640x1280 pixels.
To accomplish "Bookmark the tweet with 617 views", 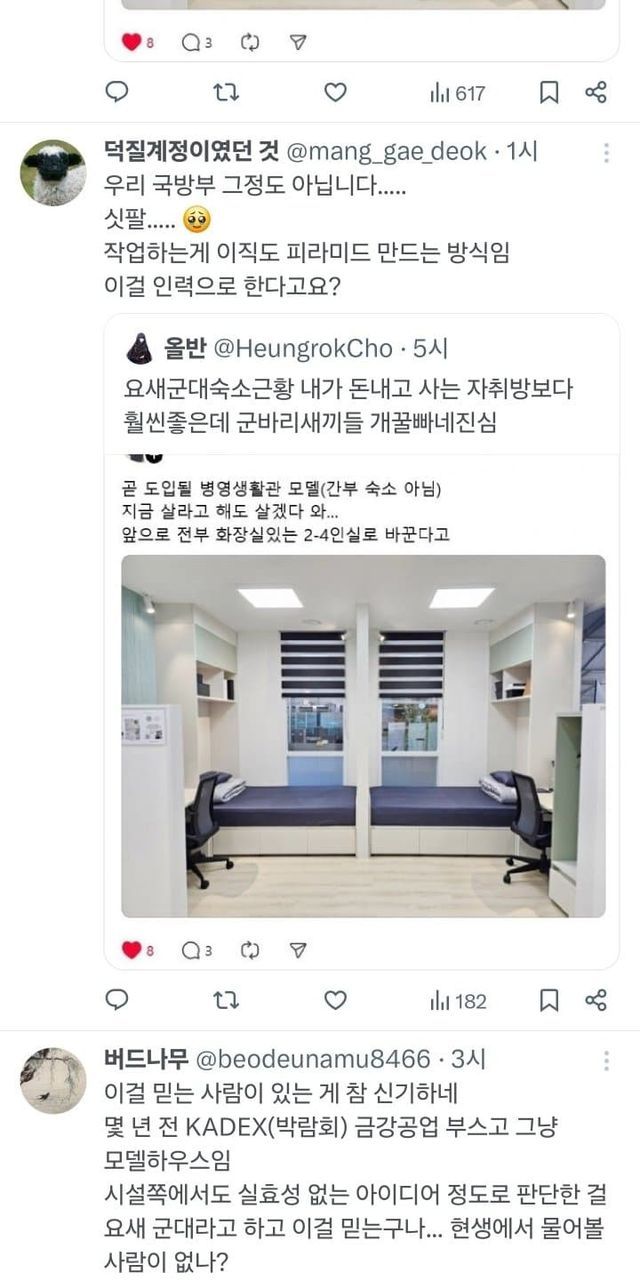I will tap(549, 93).
